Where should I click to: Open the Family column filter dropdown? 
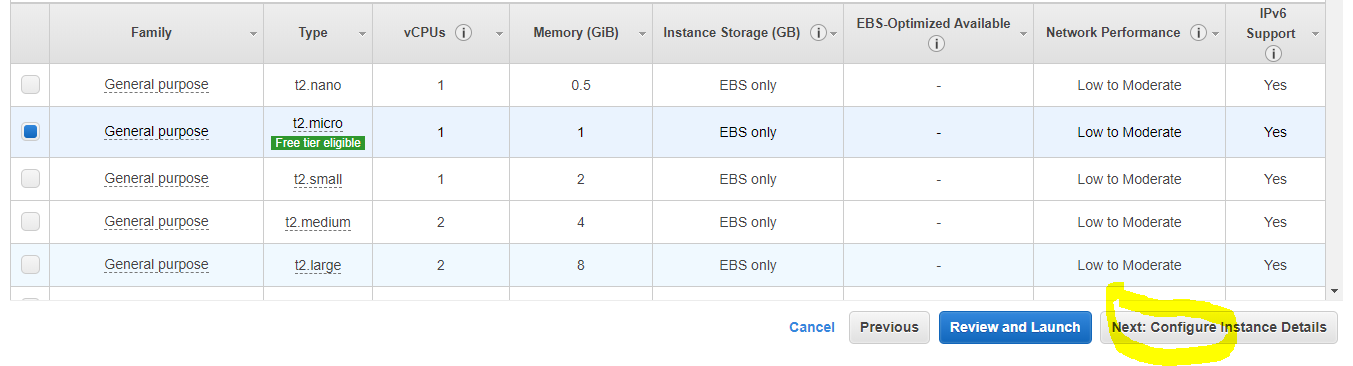[x=253, y=34]
